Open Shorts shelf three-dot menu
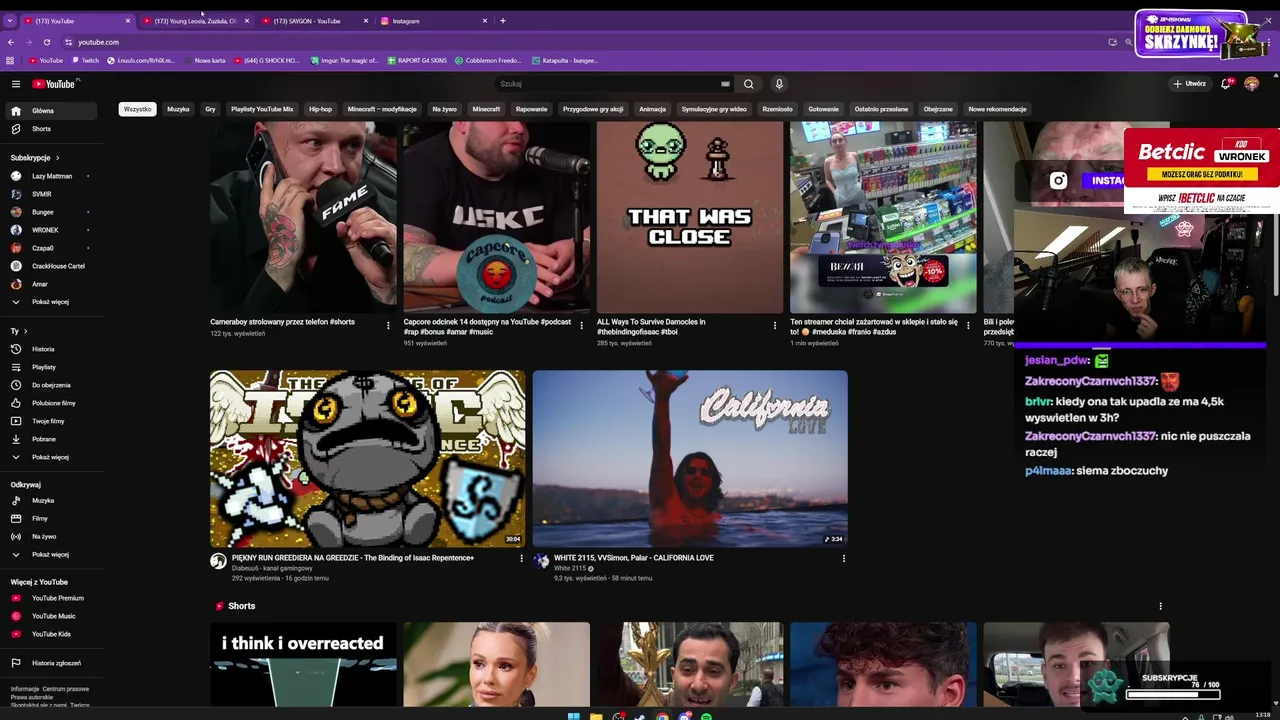 tap(1160, 606)
